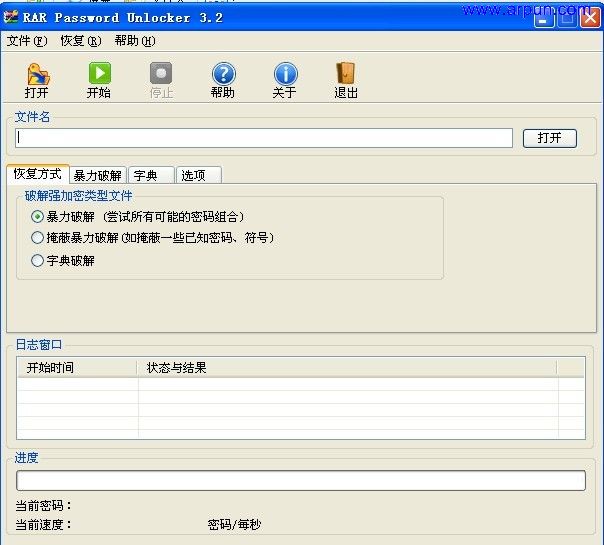Select the 掩蔽暴力破解 masked attack radio option
Viewport: 604px width, 545px height.
38,238
